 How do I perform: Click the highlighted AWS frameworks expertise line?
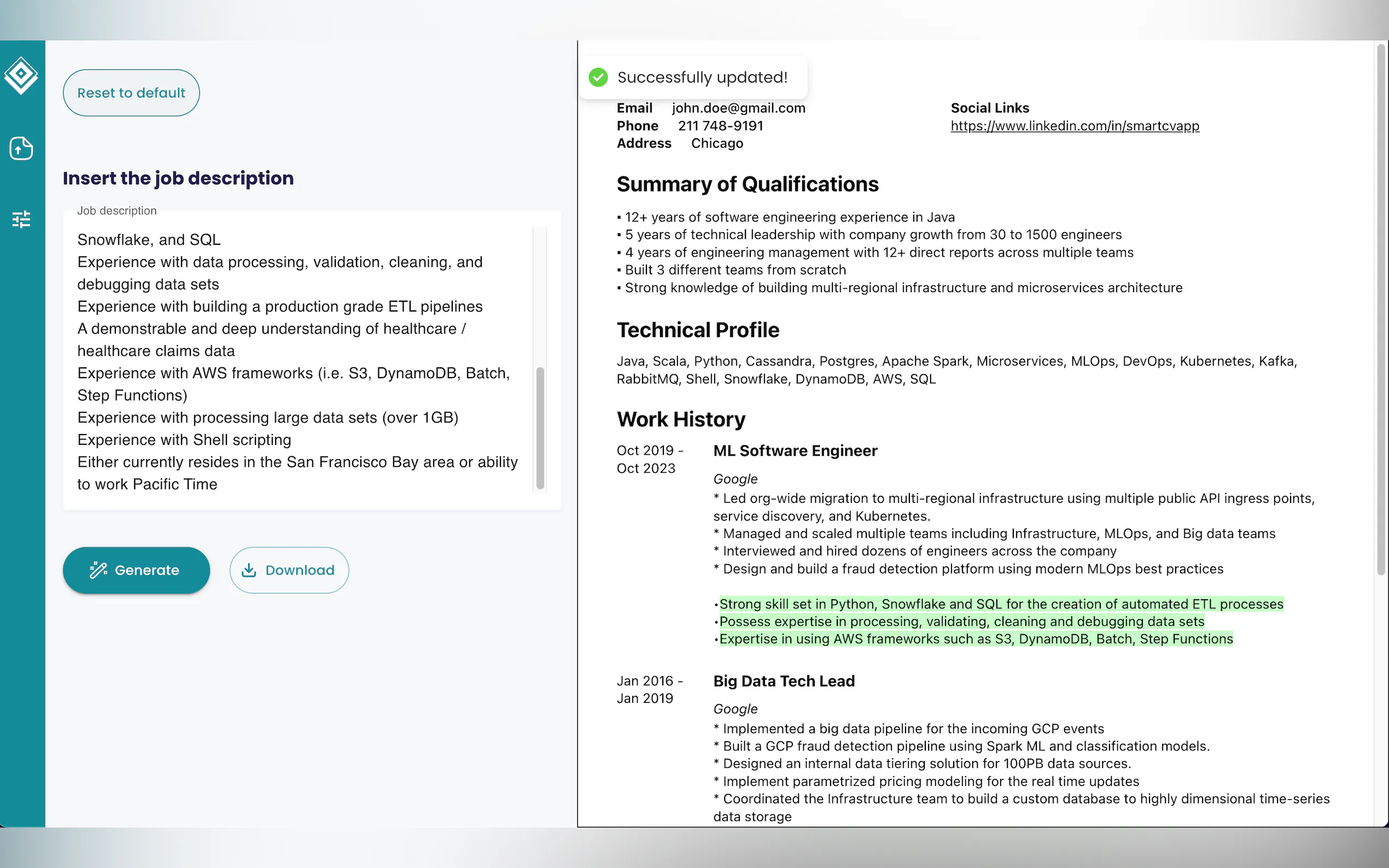point(976,639)
